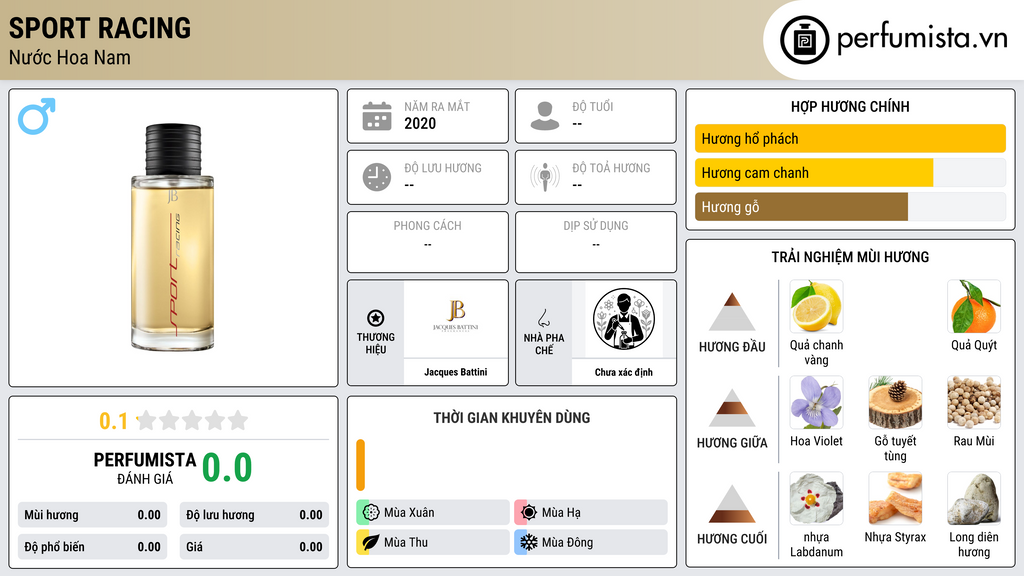The image size is (1024, 576).
Task: Click the Dịp sử dụng box
Action: [x=596, y=242]
